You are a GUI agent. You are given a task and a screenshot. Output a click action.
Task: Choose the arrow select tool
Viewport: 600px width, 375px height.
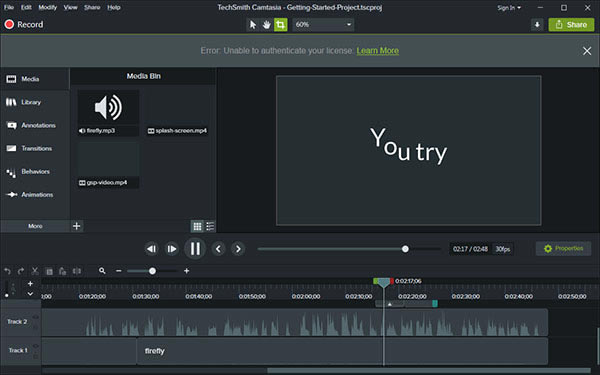pos(253,25)
